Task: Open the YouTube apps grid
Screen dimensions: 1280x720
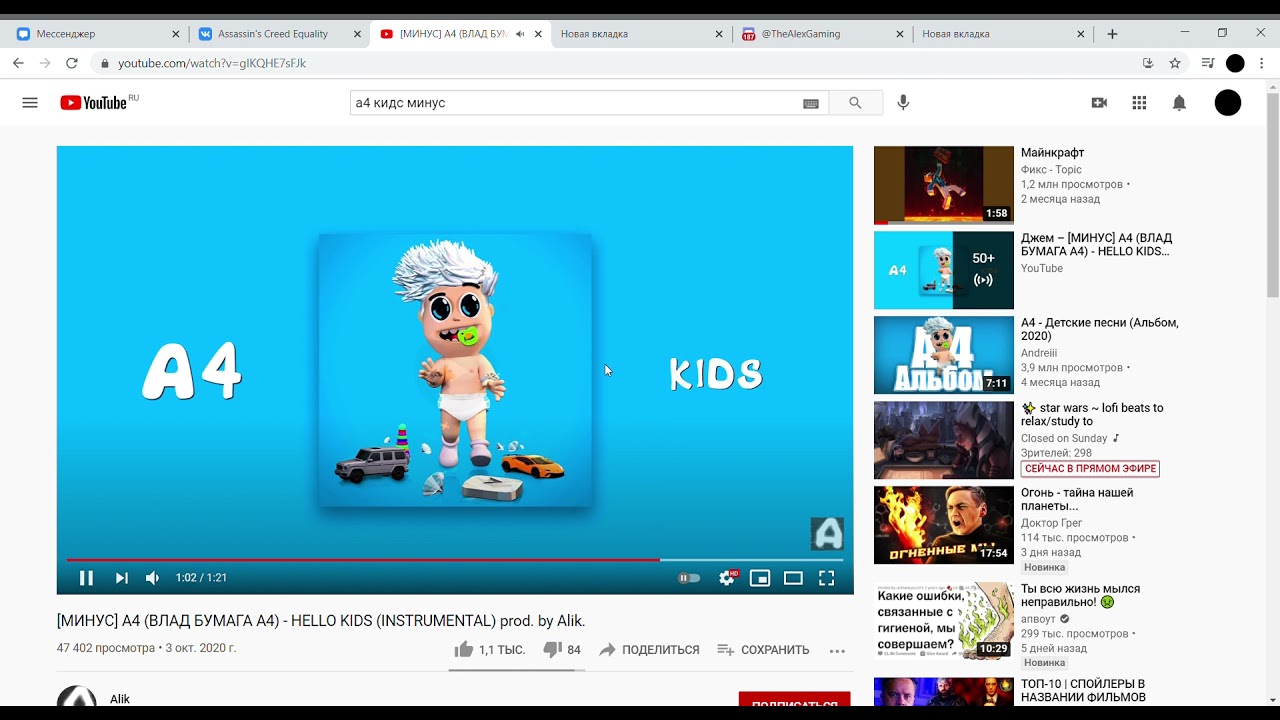Action: pos(1139,103)
